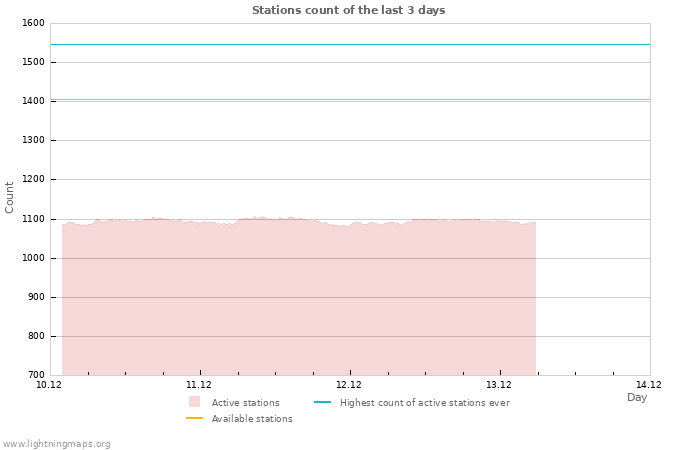Click the 1100 y-axis tick value
Screen dimensions: 700x450
tap(33, 219)
